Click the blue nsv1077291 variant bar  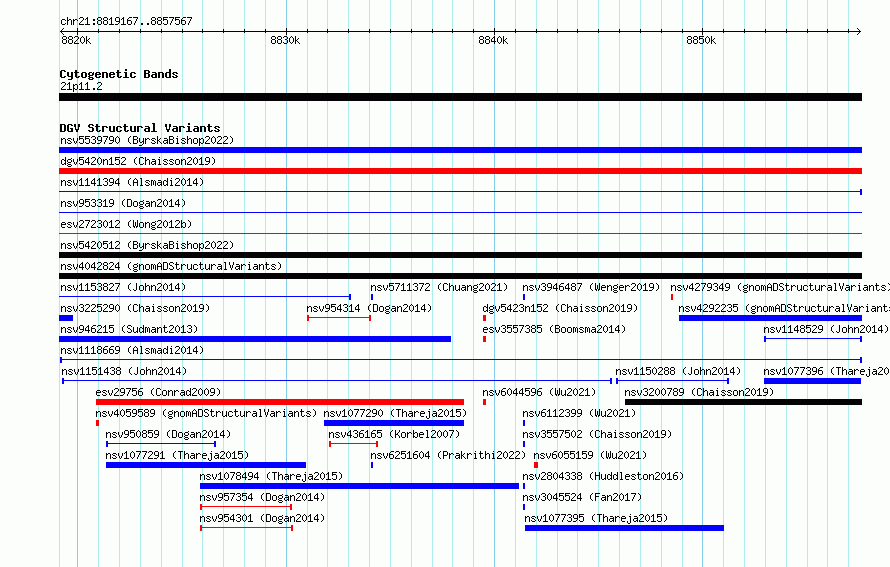(206, 465)
